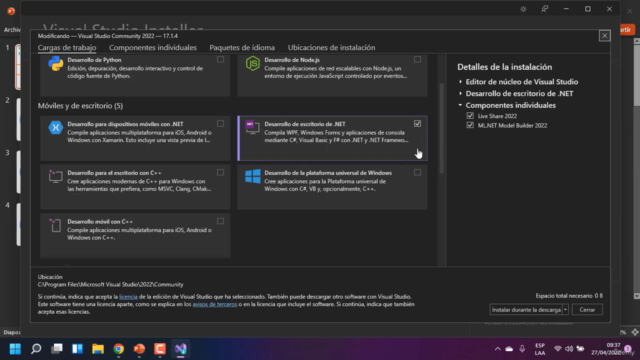
Task: Select slide 3 thumbnail in PowerPoint
Action: click(18, 171)
